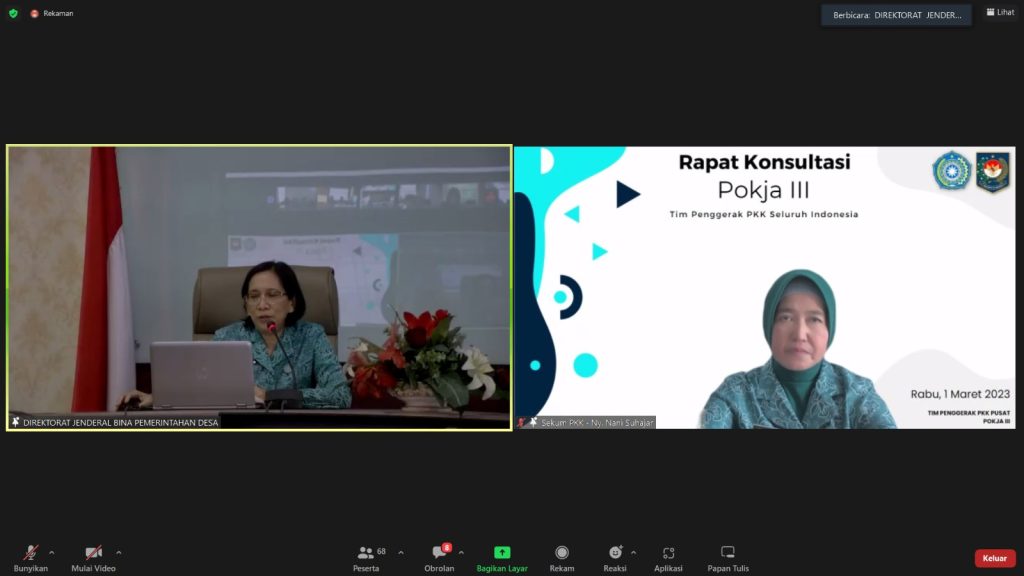Click the red Keluar button
This screenshot has height=576, width=1024.
994,558
